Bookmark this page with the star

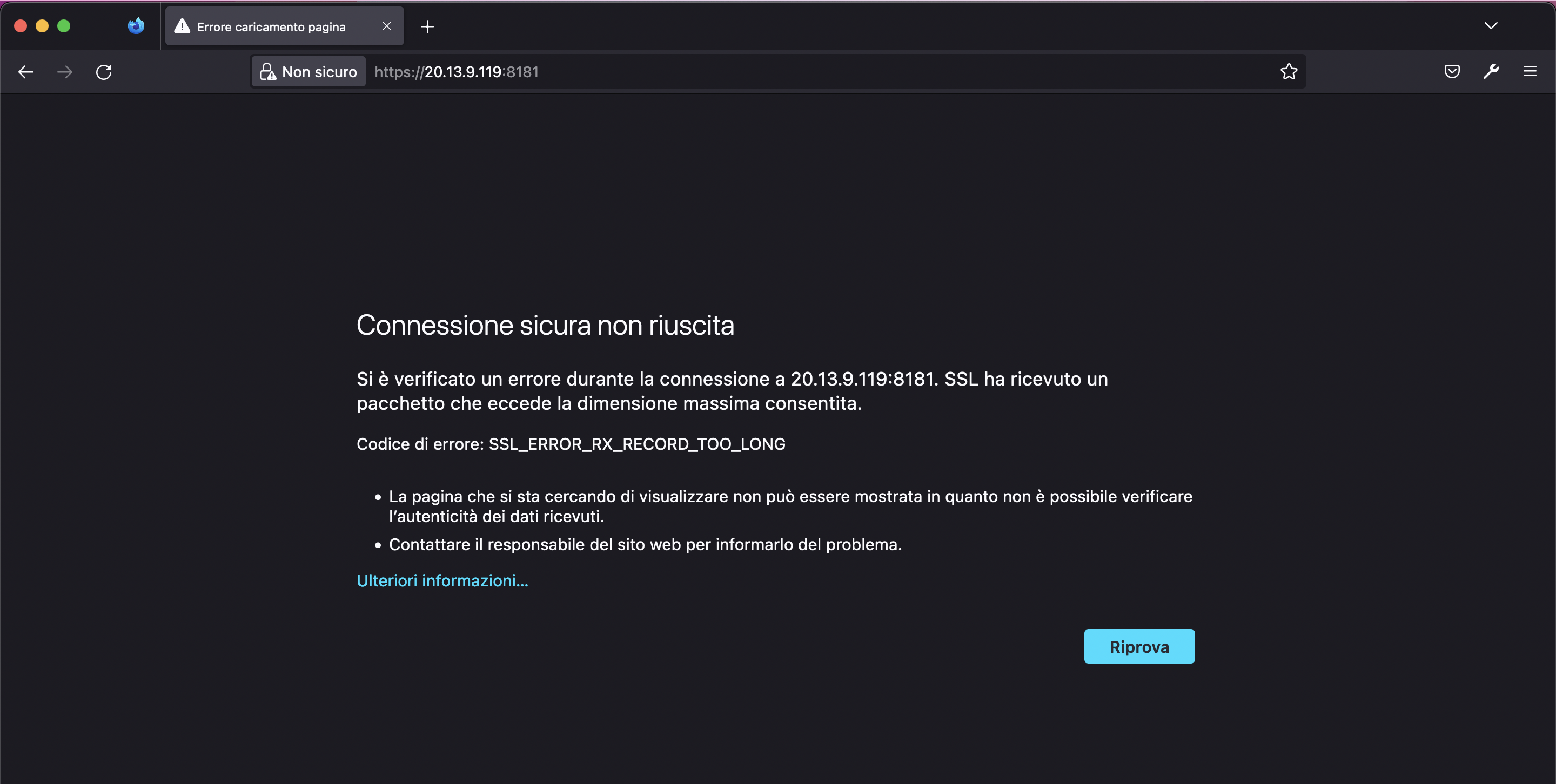(x=1289, y=72)
